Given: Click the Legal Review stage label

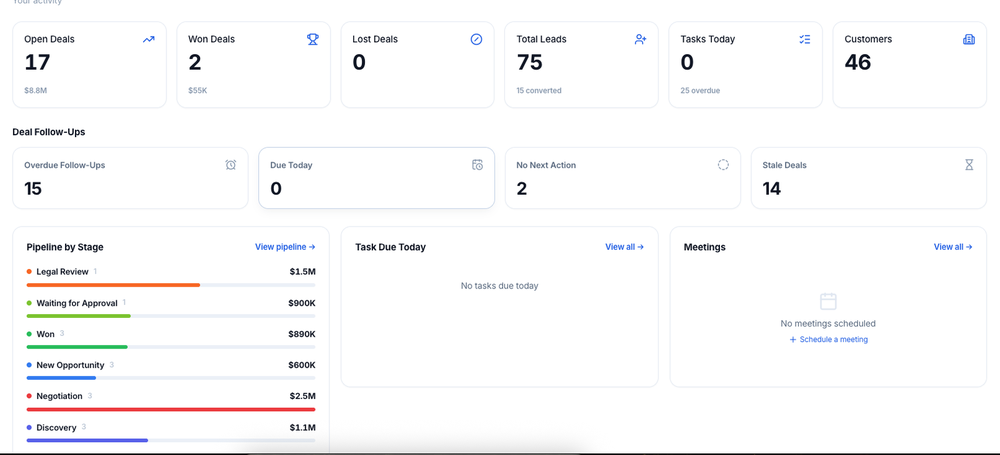Looking at the screenshot, I should coord(62,272).
